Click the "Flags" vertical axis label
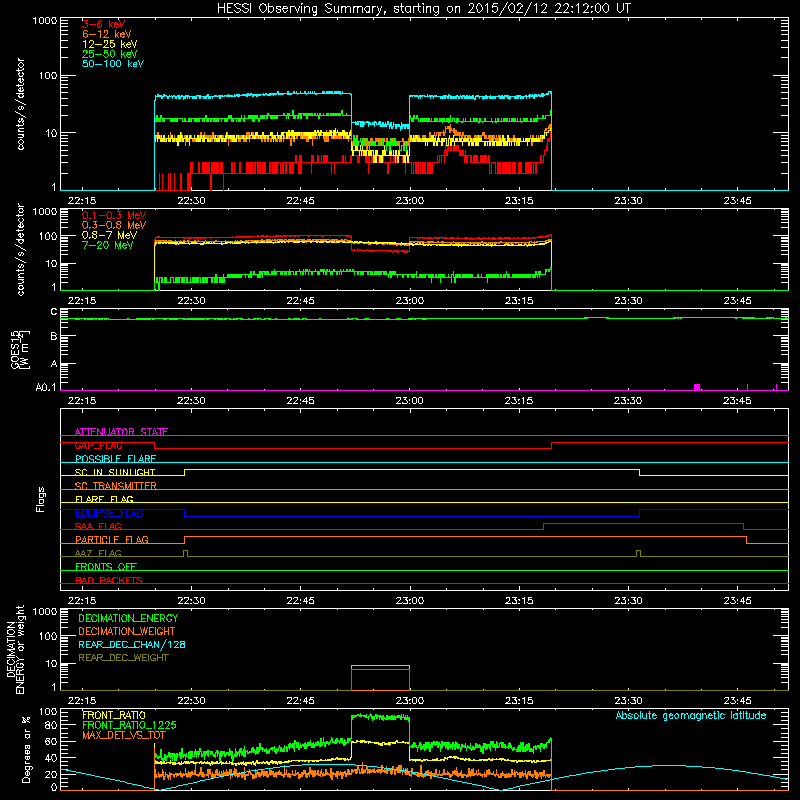This screenshot has width=800, height=800. click(x=41, y=499)
